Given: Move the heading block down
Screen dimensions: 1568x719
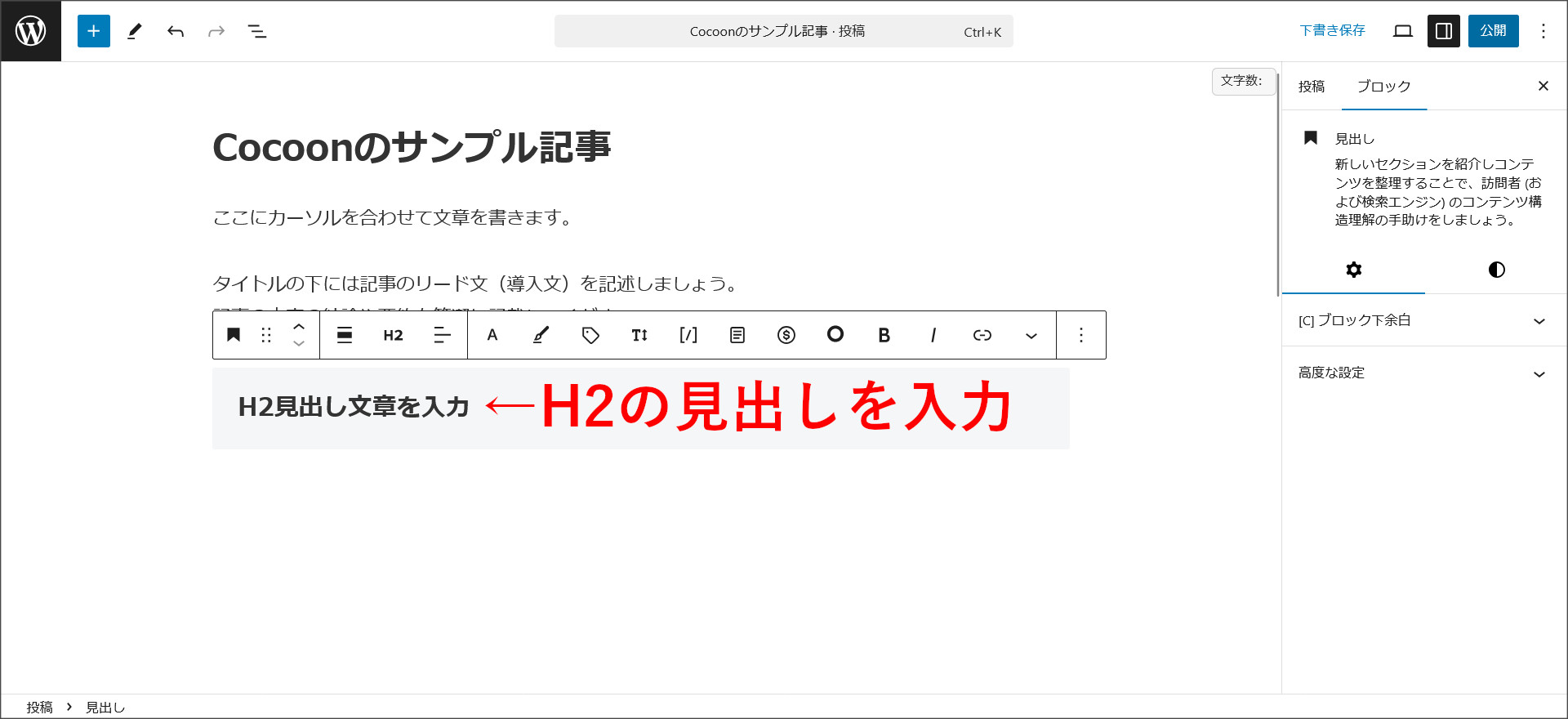Looking at the screenshot, I should pyautogui.click(x=299, y=344).
